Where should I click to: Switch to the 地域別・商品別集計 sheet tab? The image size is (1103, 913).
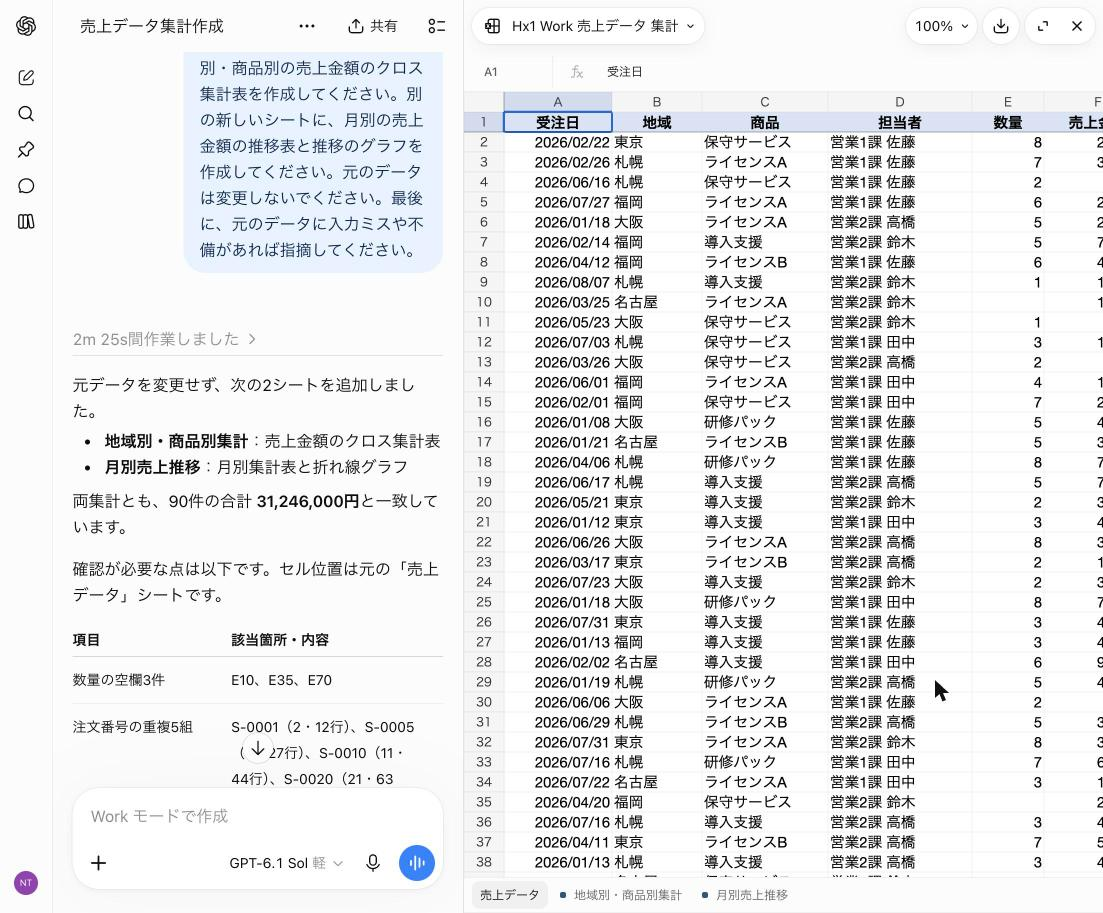[620, 895]
